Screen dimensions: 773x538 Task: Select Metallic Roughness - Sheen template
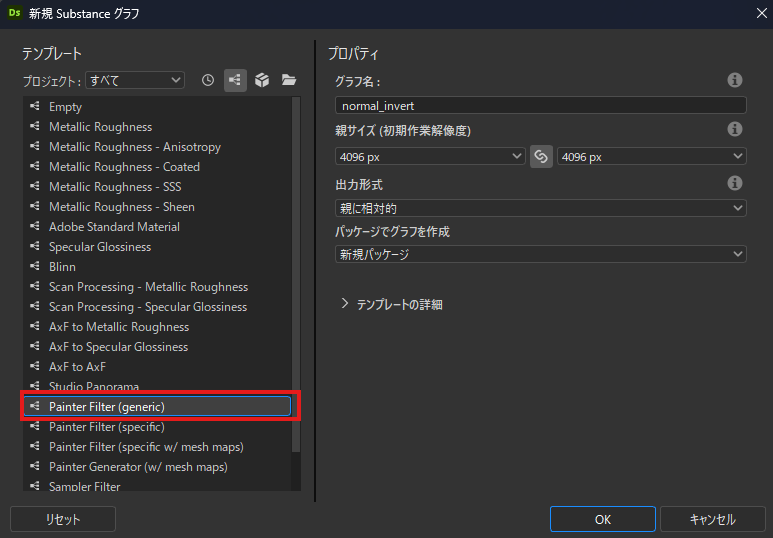157,207
